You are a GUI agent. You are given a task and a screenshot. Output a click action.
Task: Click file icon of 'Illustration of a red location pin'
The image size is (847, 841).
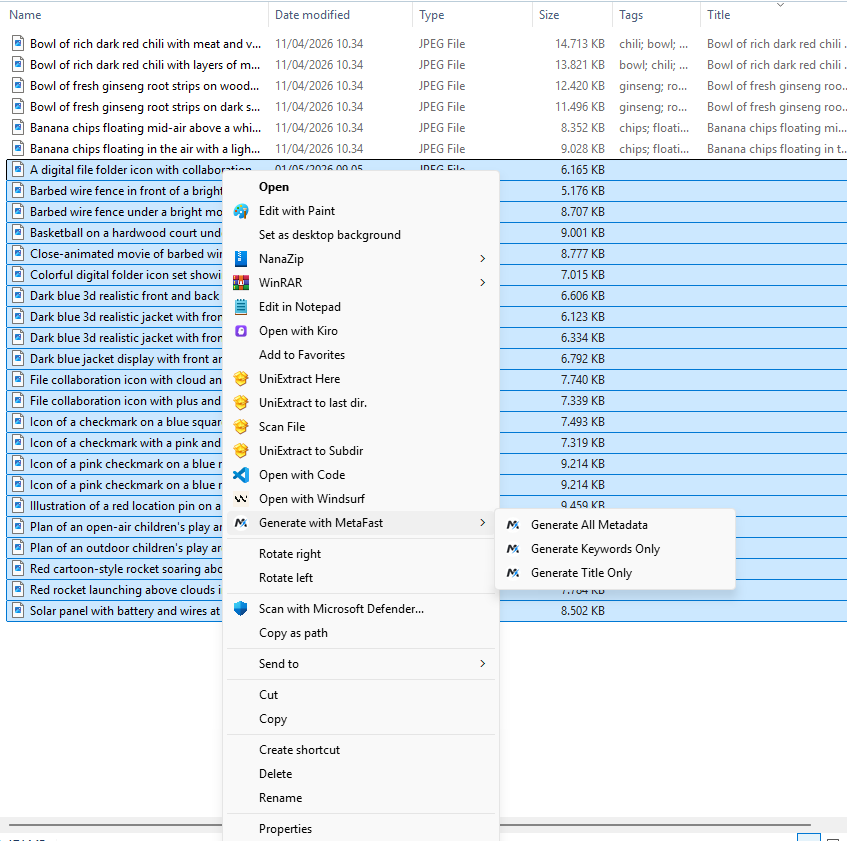18,506
